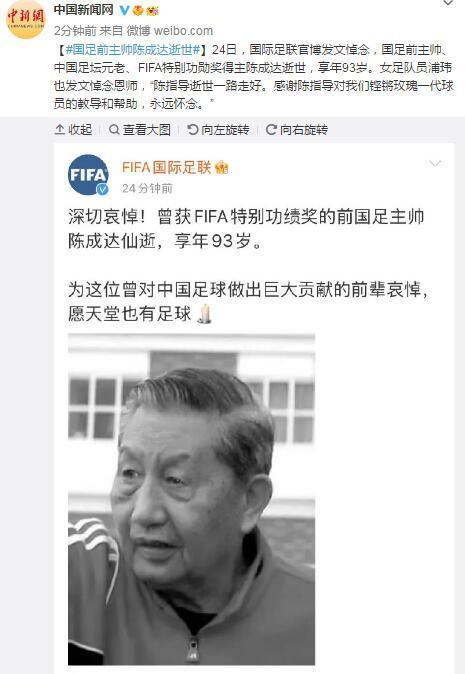Click the blue verified V badge
Viewport: 465px width, 674px height.
tap(125, 10)
